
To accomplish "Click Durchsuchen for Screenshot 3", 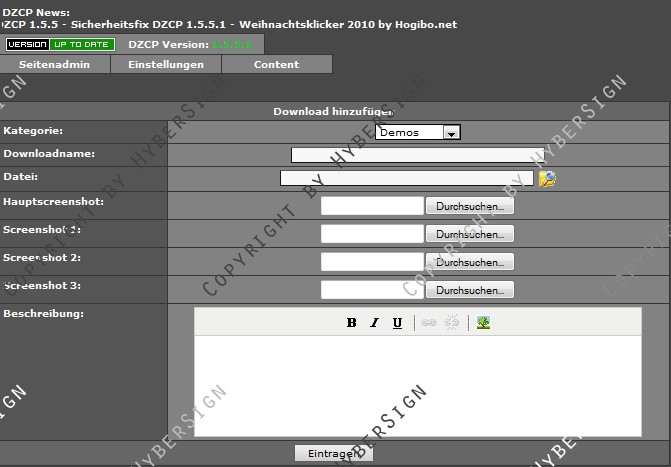I will pyautogui.click(x=469, y=290).
